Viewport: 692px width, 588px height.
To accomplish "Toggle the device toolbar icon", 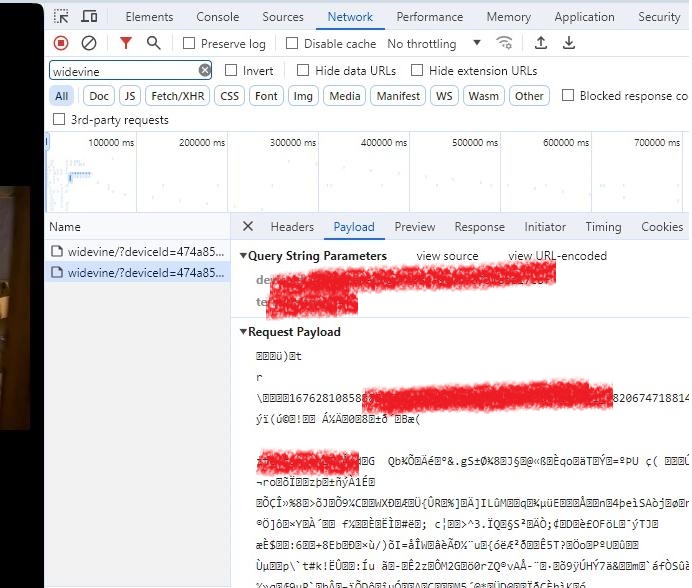I will click(x=89, y=17).
